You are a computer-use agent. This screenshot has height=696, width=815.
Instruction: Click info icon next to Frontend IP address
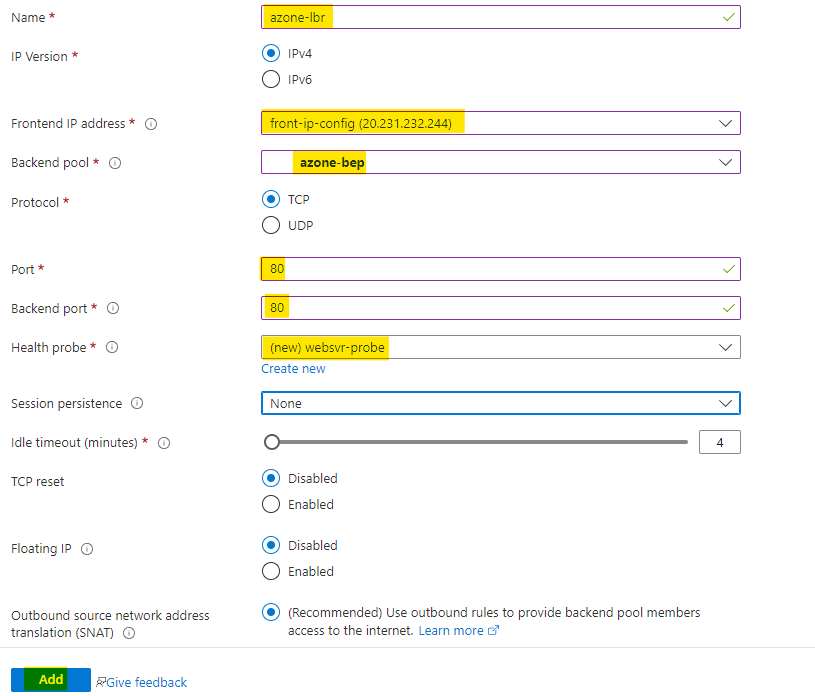click(152, 124)
